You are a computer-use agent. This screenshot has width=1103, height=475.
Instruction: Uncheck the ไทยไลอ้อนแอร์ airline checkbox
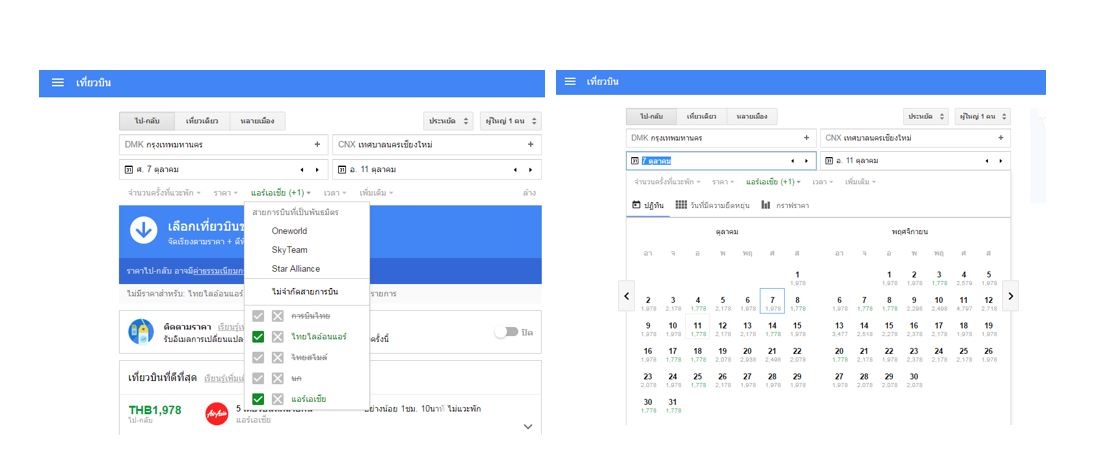coord(258,337)
